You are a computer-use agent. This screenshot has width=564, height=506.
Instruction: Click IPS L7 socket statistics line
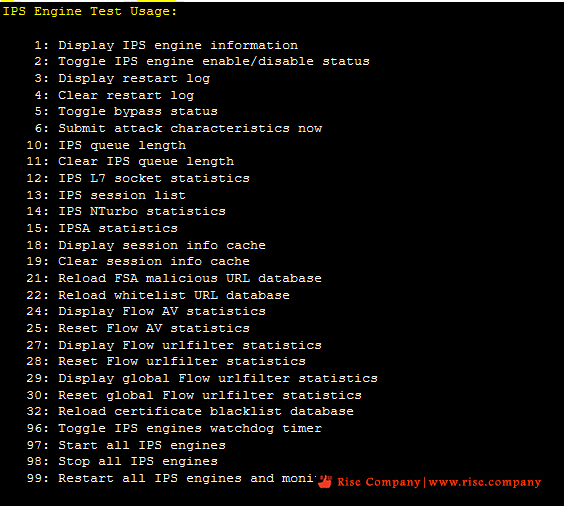(x=138, y=178)
